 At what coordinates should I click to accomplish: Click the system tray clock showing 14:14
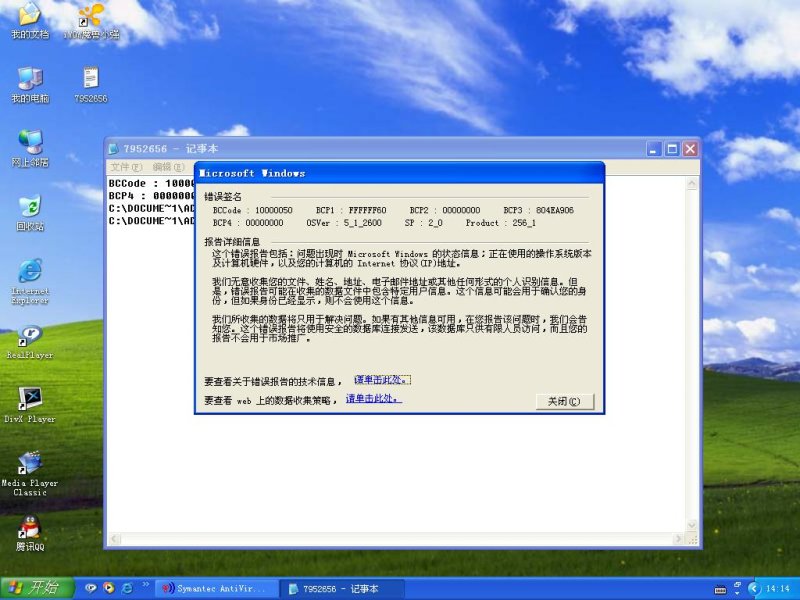click(x=776, y=589)
